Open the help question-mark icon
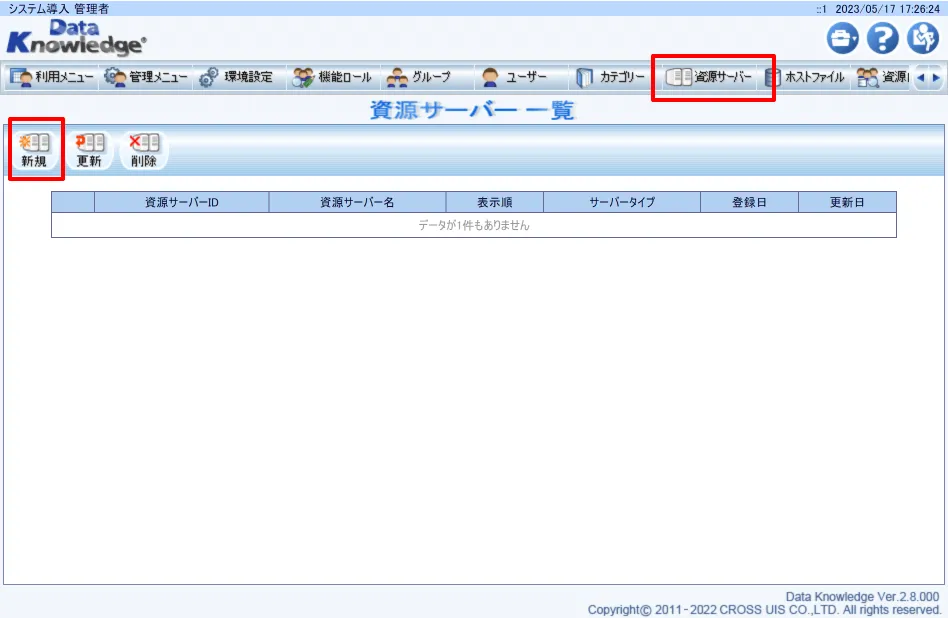 click(882, 38)
